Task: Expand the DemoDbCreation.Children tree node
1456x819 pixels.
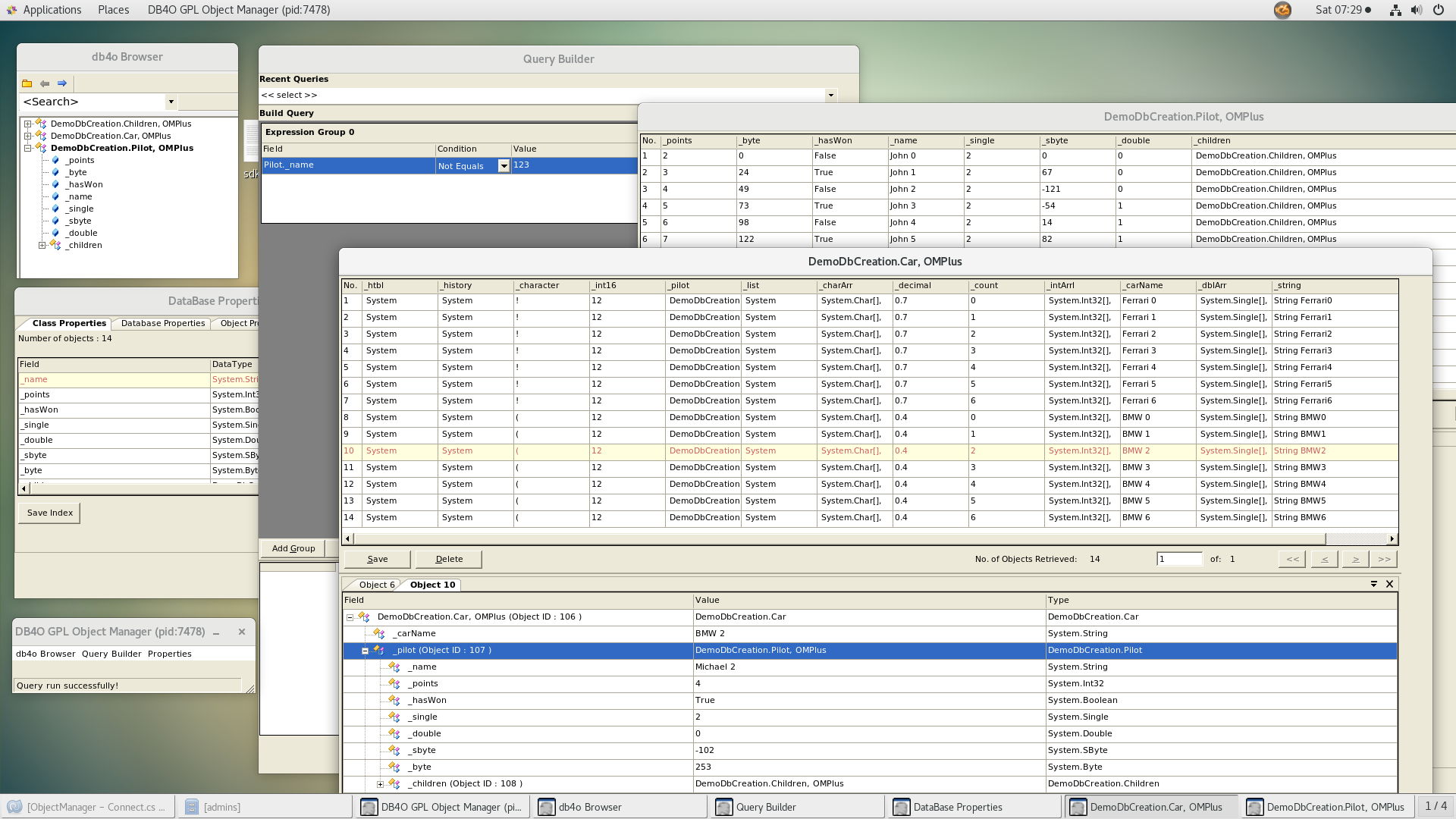Action: pyautogui.click(x=27, y=124)
